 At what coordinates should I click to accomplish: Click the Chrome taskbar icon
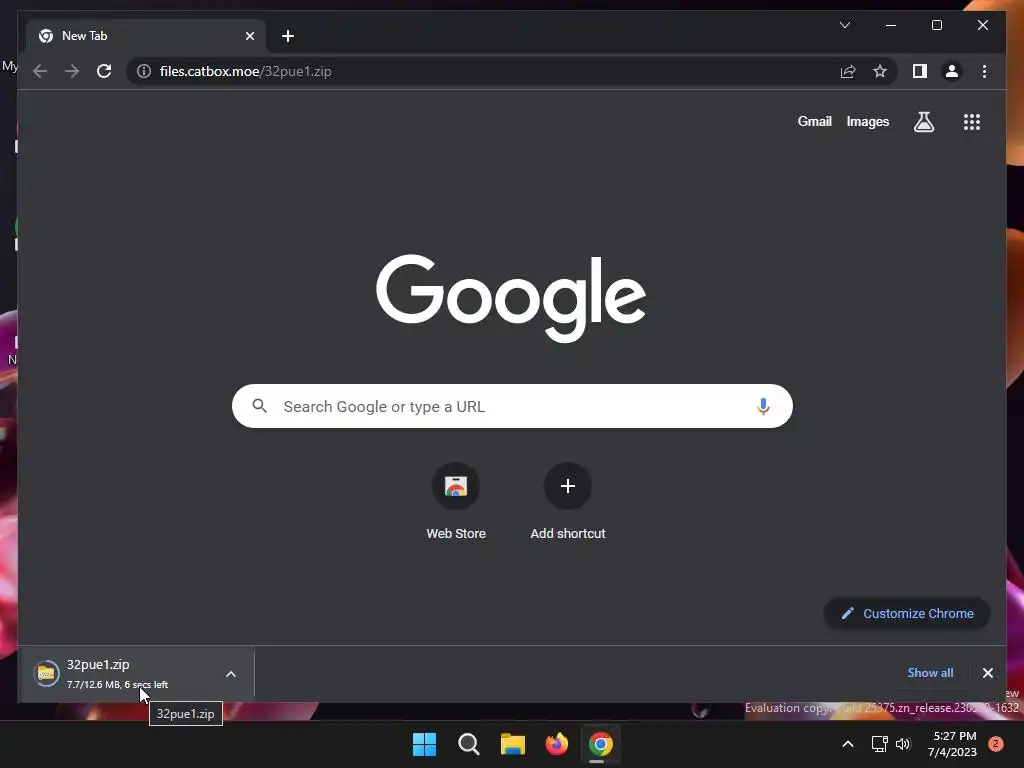coord(600,744)
